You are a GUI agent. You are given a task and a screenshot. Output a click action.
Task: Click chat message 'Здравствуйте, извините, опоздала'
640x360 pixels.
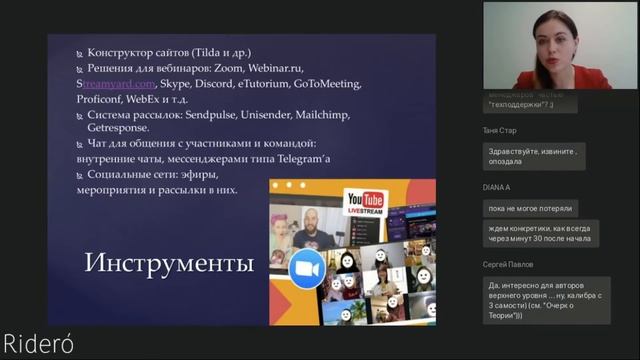tap(534, 156)
